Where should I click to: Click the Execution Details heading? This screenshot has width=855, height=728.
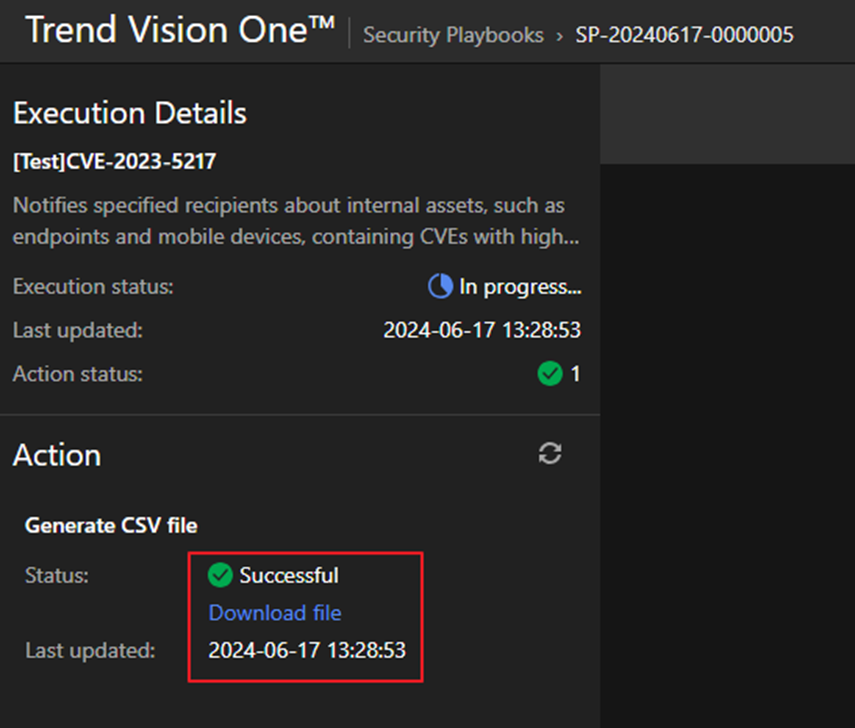click(130, 113)
